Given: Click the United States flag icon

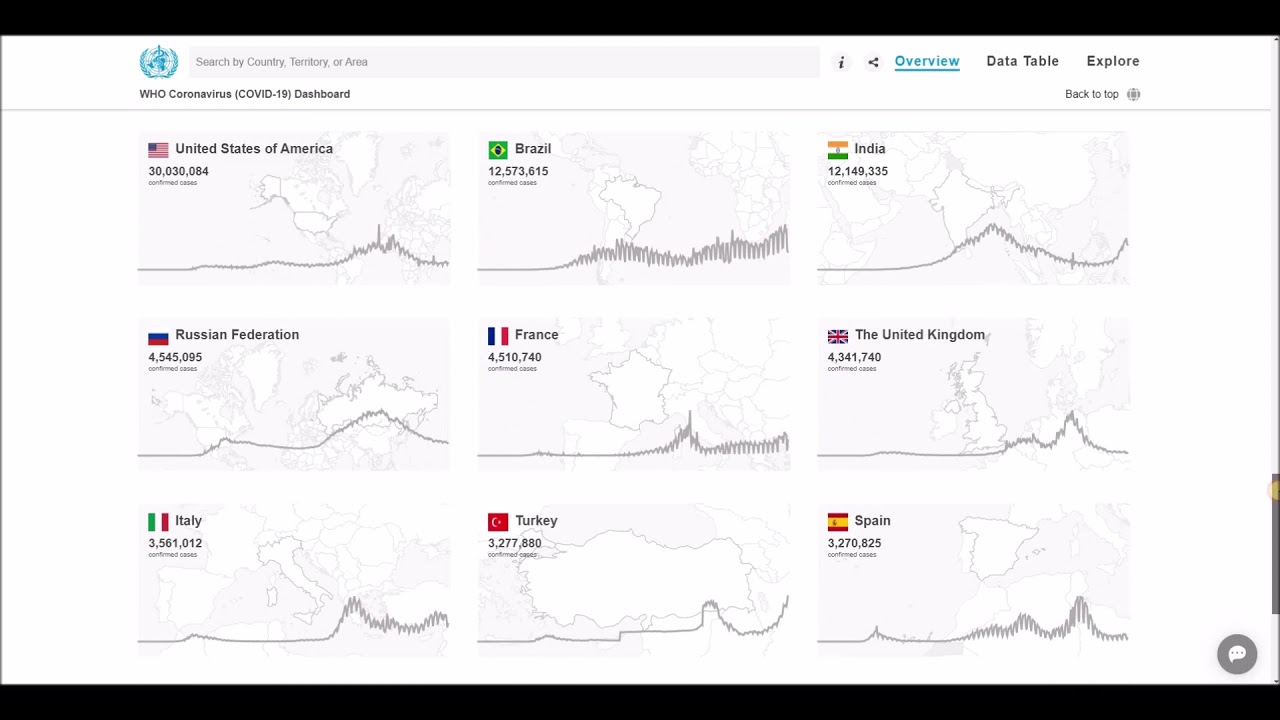Looking at the screenshot, I should [158, 150].
